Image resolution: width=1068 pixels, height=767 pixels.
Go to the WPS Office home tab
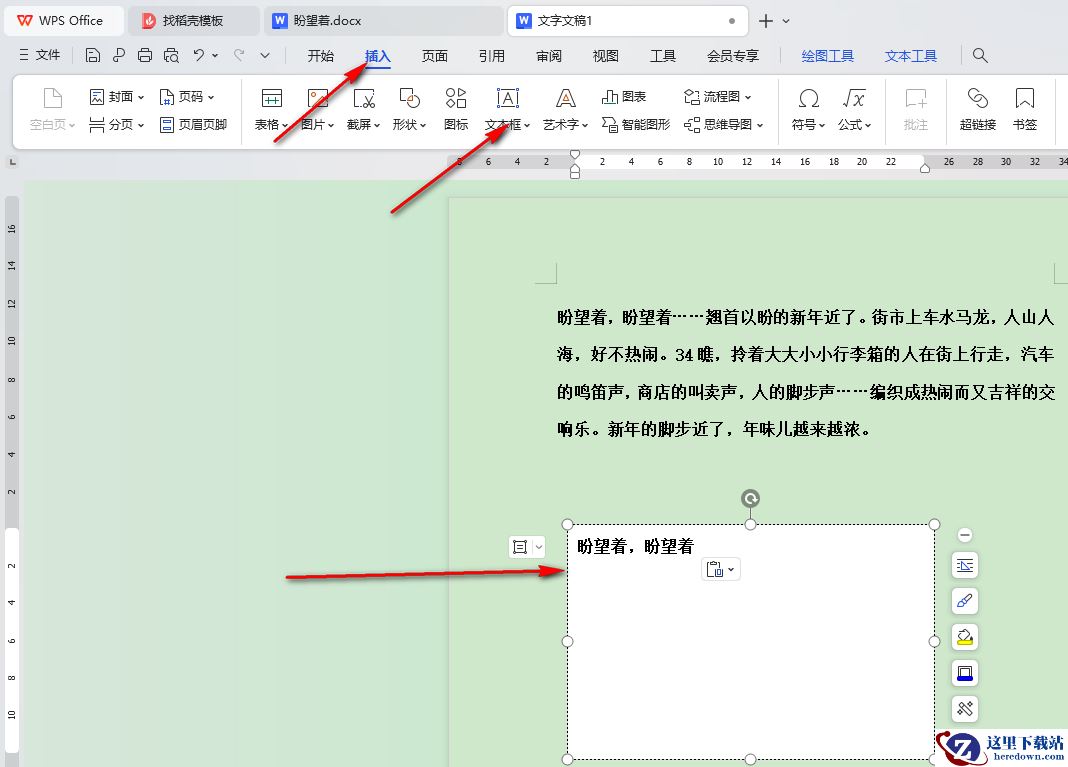(64, 21)
